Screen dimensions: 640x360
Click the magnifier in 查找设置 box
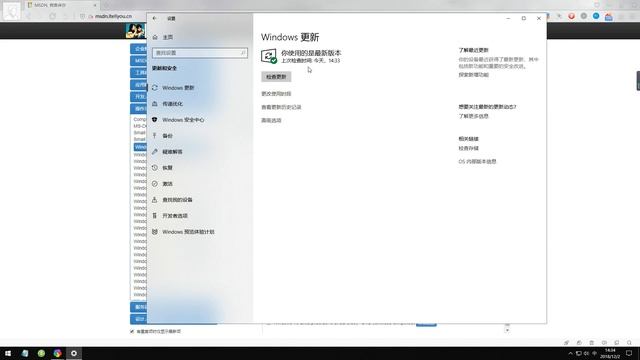(x=242, y=53)
